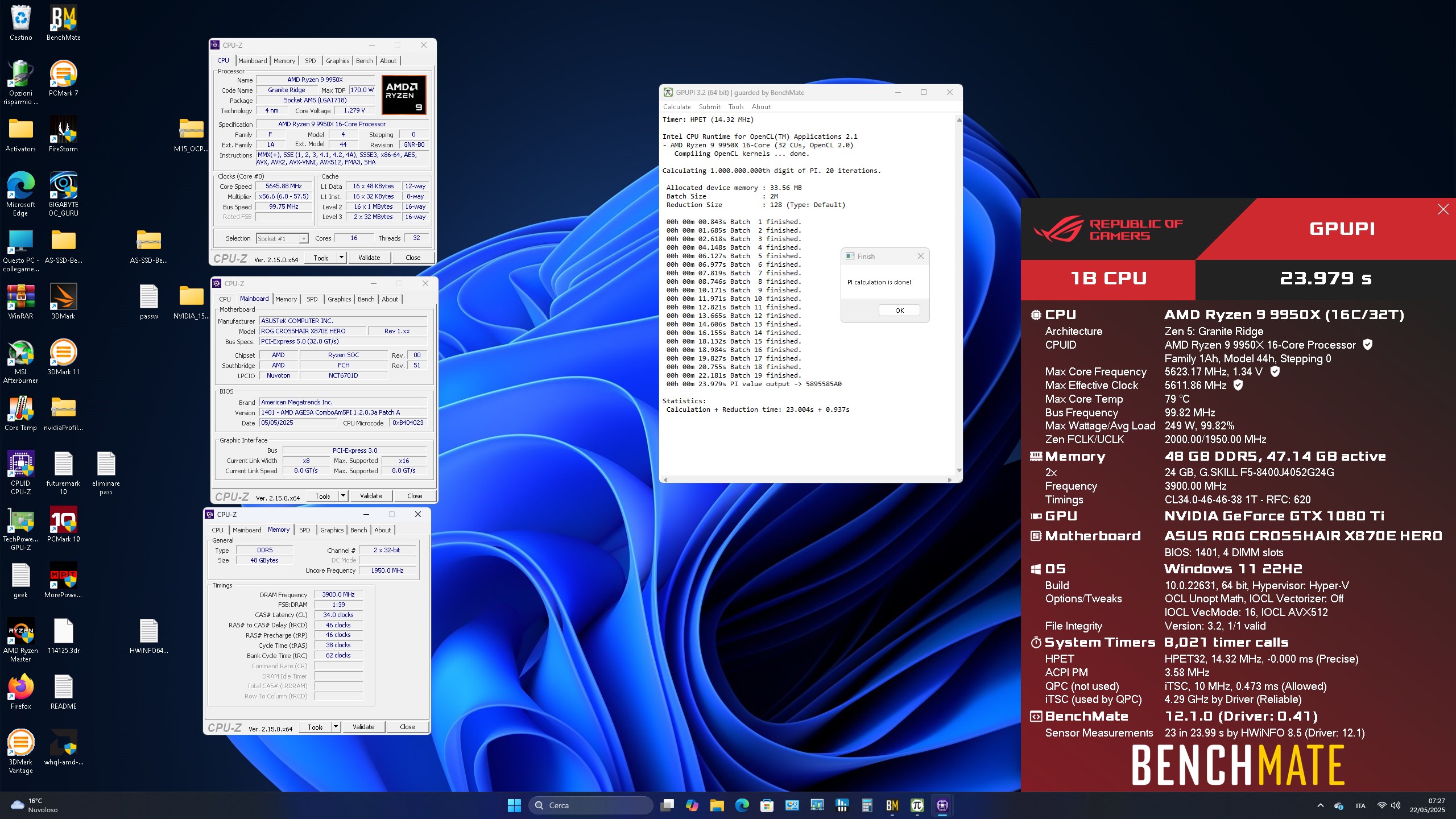Close the Finish dialog with X
Screen dimensions: 1456x819
[x=920, y=257]
